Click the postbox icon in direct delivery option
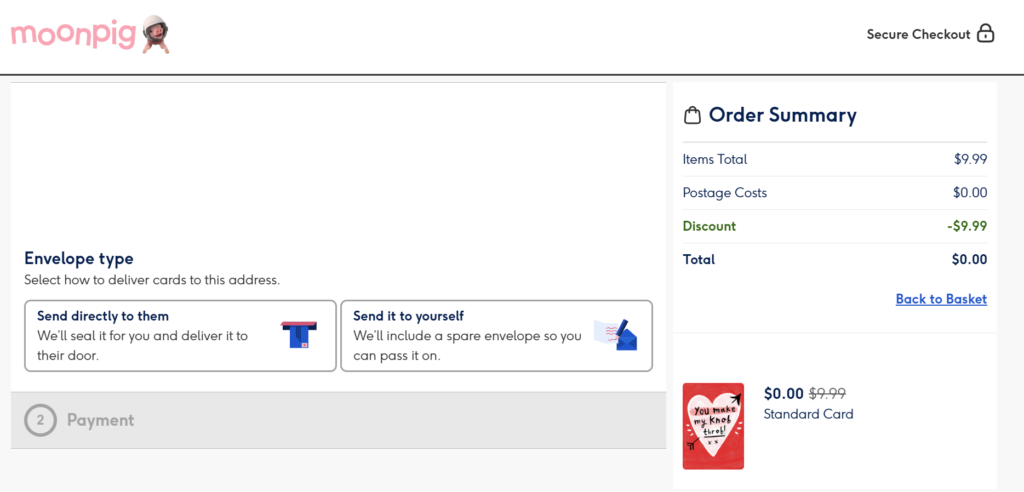This screenshot has height=492, width=1024. 298,335
